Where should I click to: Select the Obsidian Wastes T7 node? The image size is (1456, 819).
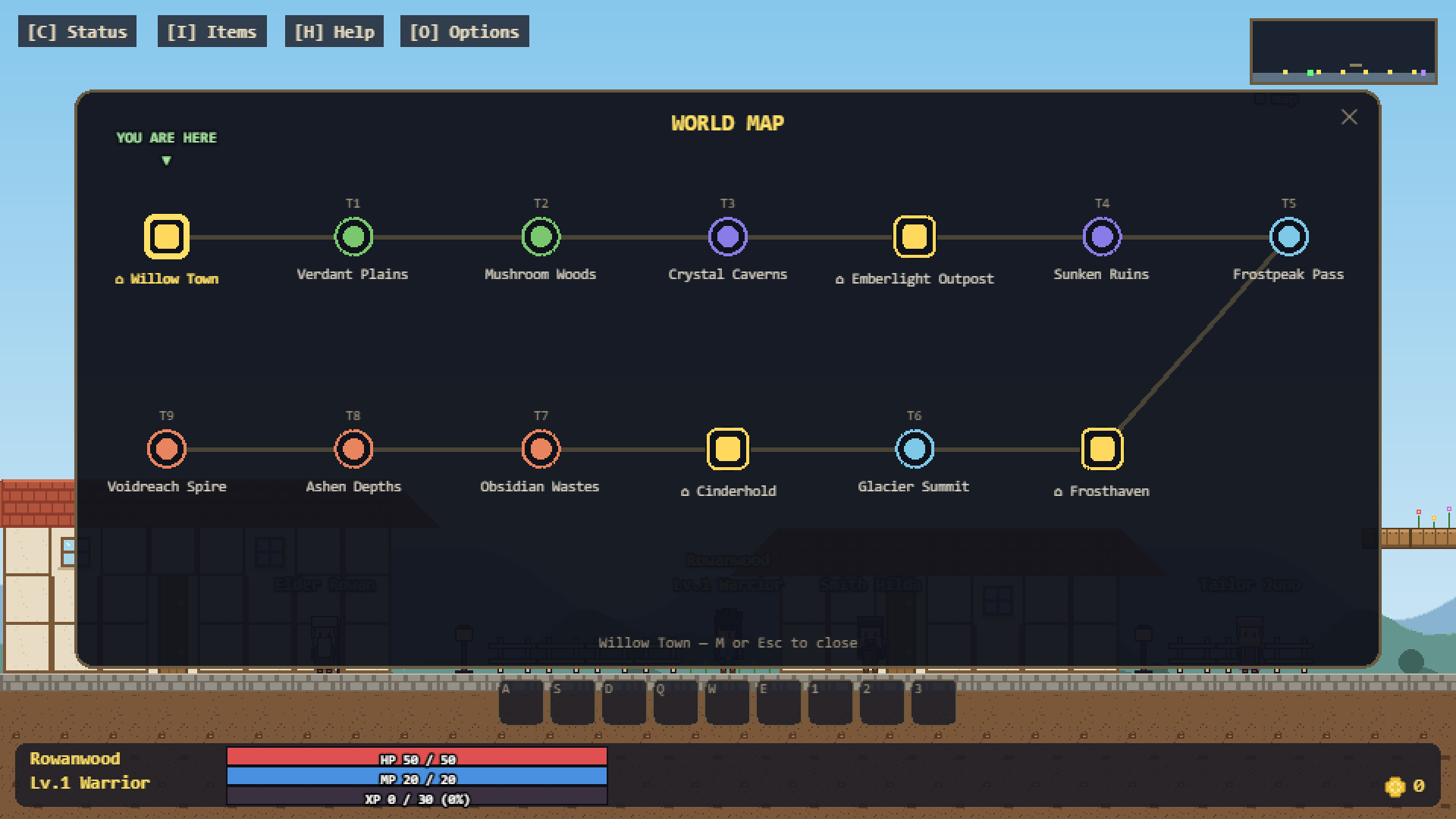tap(541, 449)
